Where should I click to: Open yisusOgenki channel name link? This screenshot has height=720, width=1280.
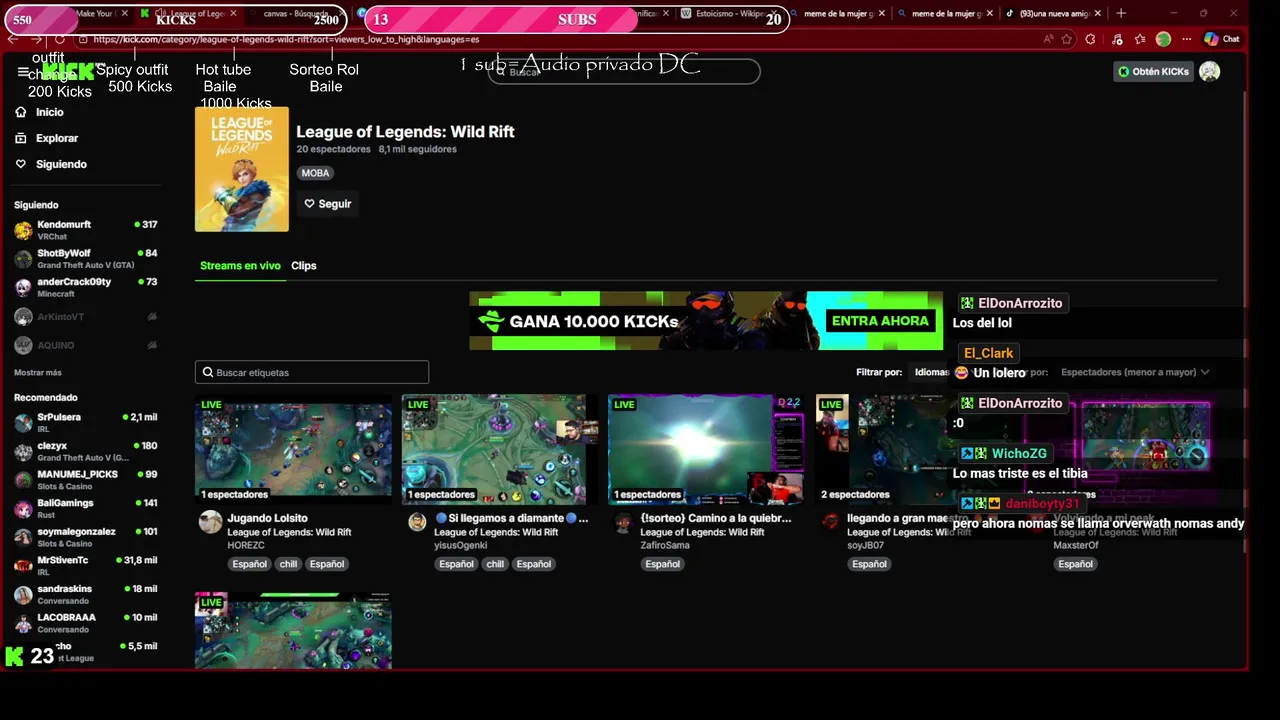coord(461,545)
